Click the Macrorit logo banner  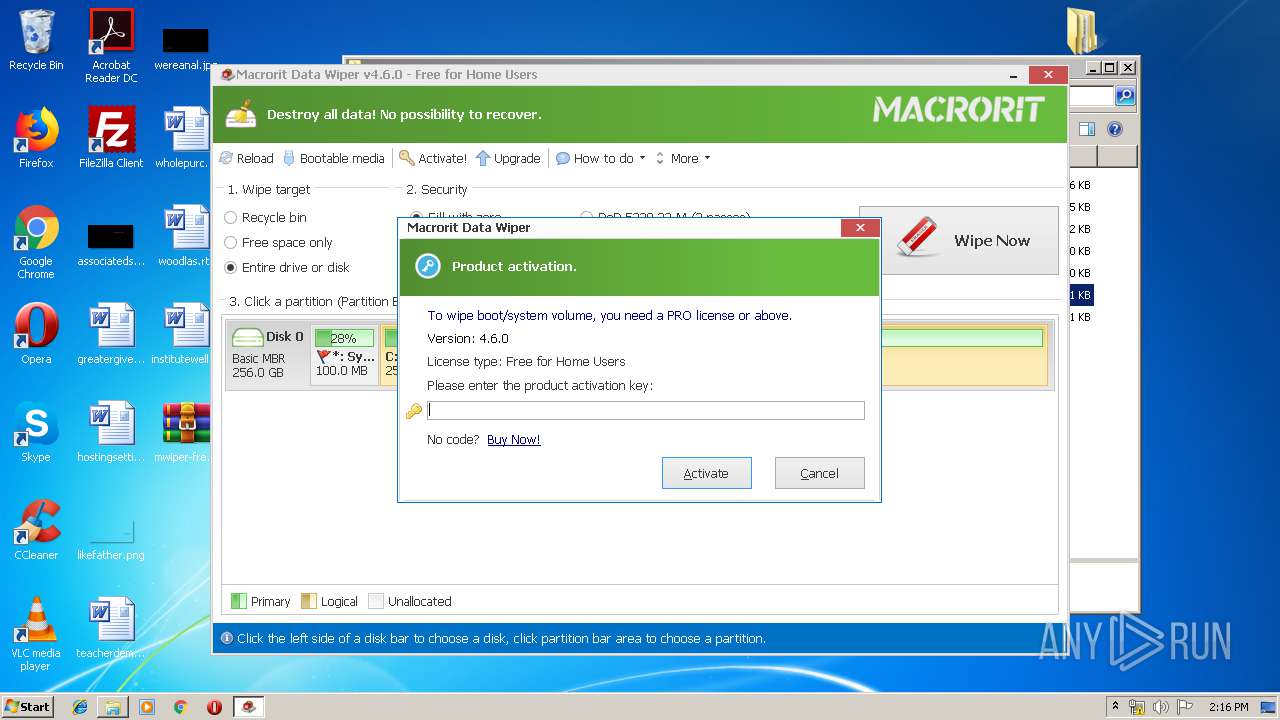click(x=958, y=110)
